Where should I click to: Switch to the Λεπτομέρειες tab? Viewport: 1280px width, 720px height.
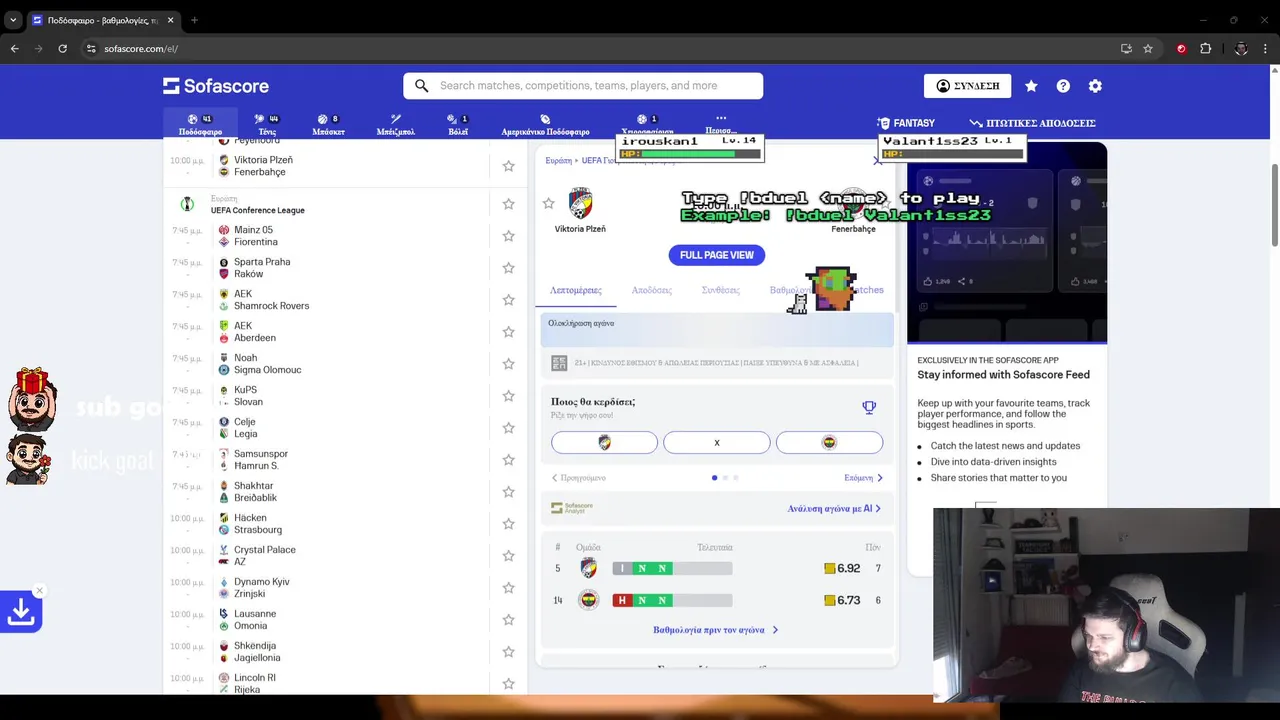pyautogui.click(x=576, y=290)
